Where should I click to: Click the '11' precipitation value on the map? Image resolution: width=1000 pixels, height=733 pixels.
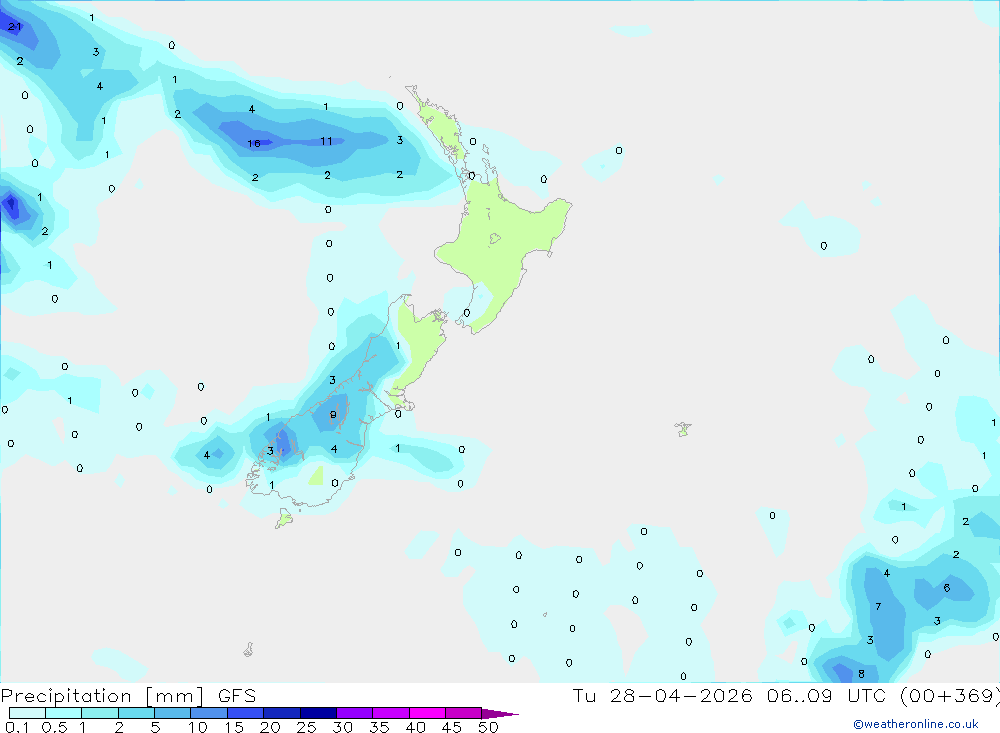tap(327, 141)
